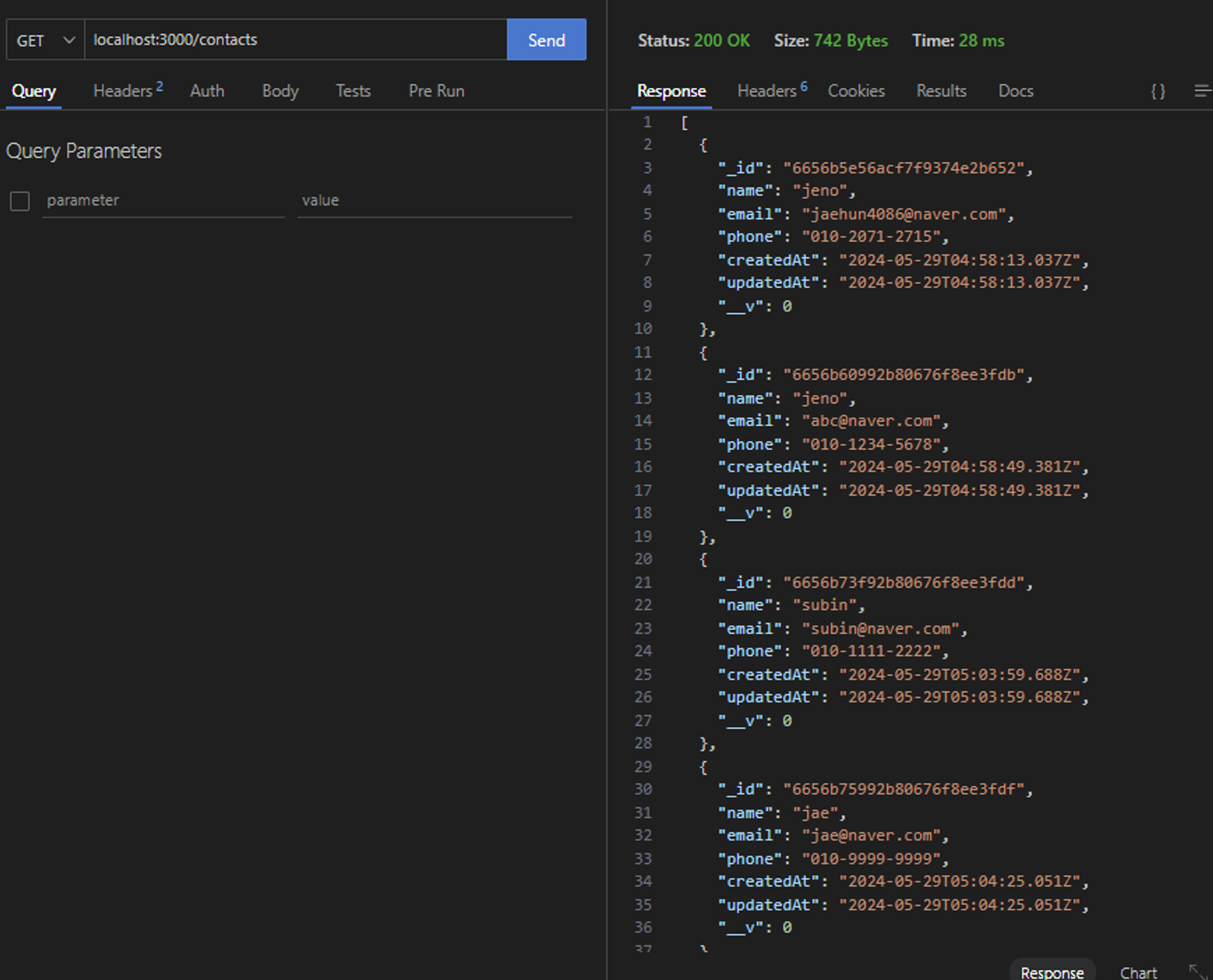Click phone 010-1234-5678 line
Image resolution: width=1213 pixels, height=980 pixels.
(833, 445)
